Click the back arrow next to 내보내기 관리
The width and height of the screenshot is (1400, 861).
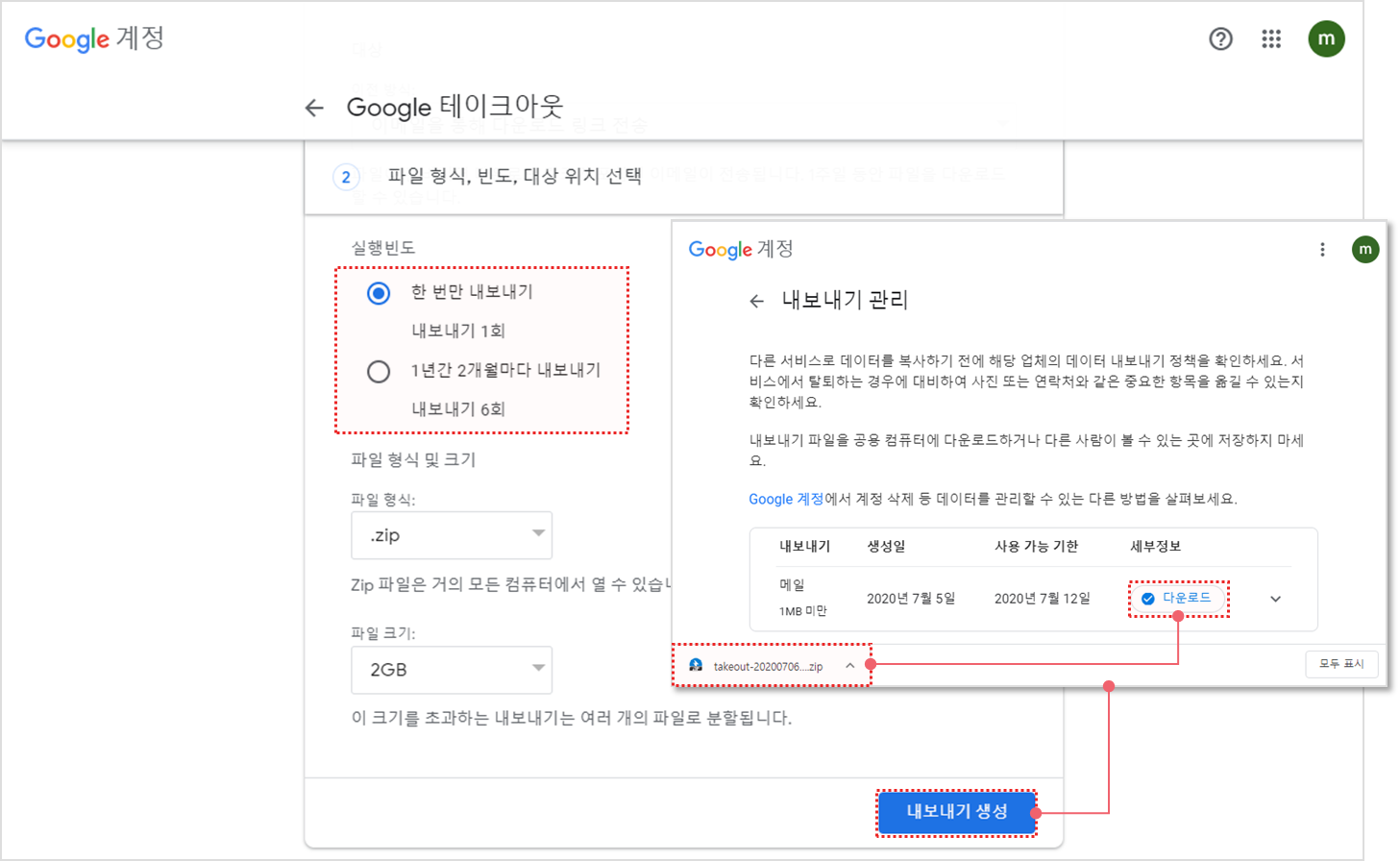point(757,302)
